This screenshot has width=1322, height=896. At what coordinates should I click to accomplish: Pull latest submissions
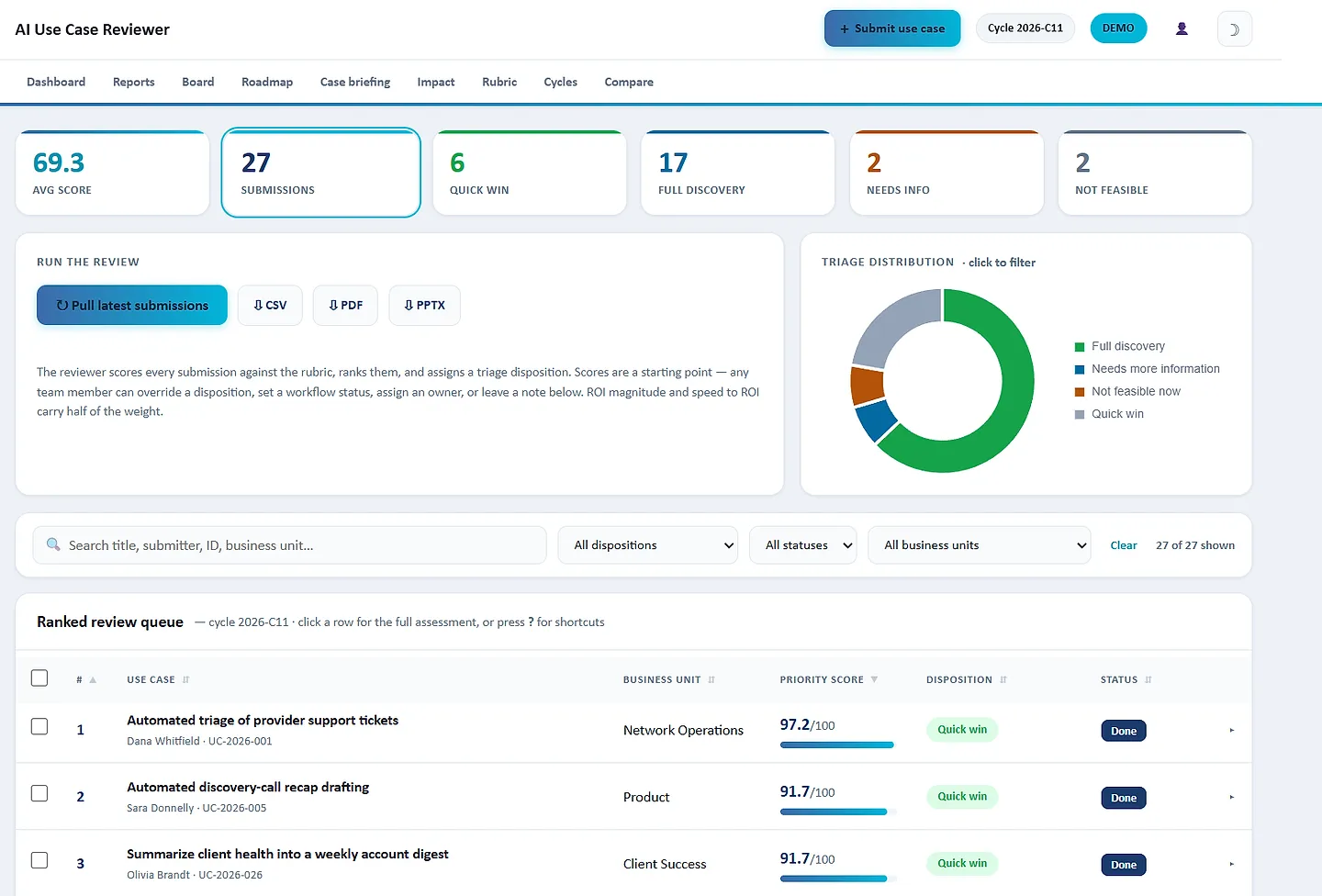point(132,305)
